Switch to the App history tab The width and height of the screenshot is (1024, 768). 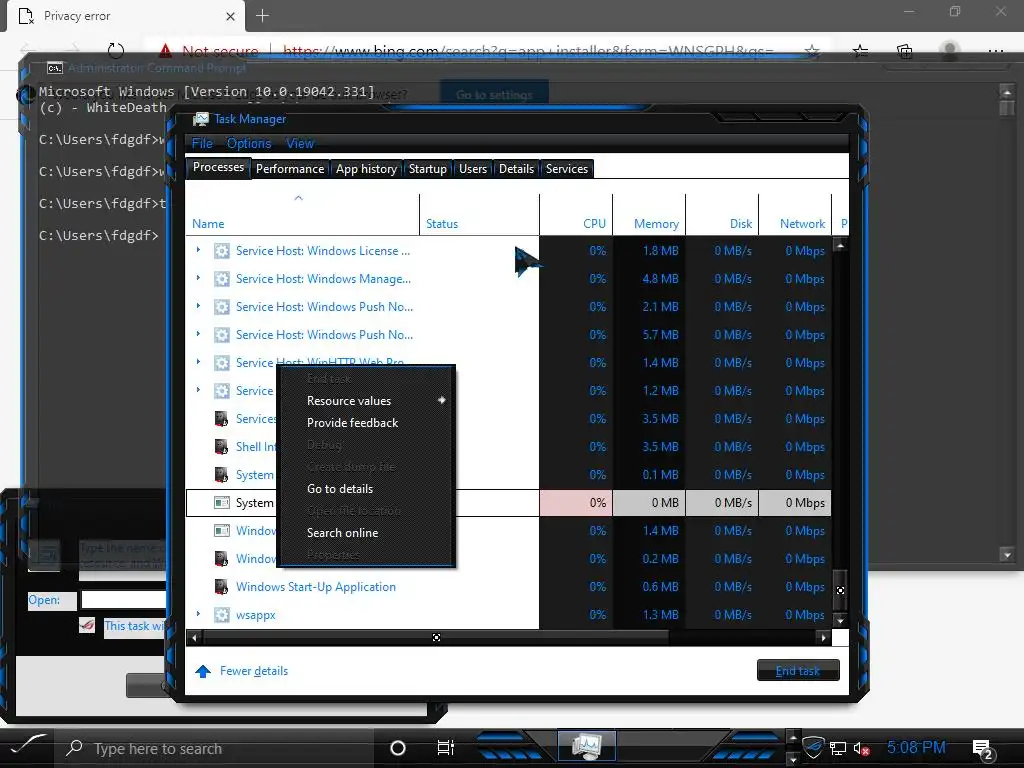[x=366, y=169]
